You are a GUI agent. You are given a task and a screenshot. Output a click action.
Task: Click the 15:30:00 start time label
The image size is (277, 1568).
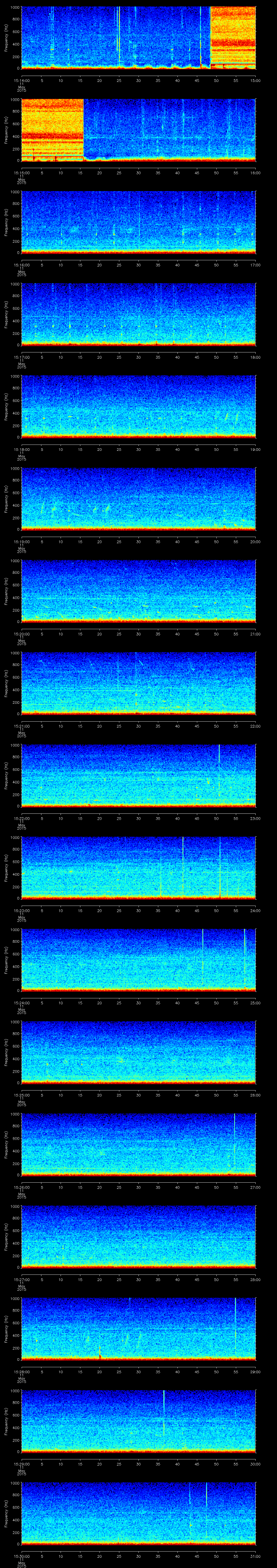click(x=21, y=1556)
